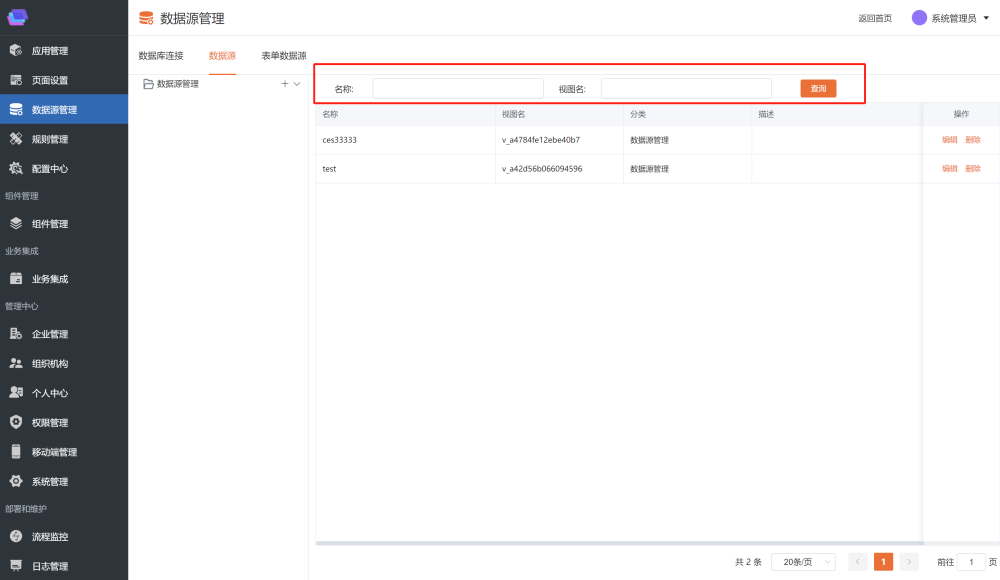Select the 数据源管理 folder tree node
This screenshot has height=580, width=1000.
tap(177, 84)
